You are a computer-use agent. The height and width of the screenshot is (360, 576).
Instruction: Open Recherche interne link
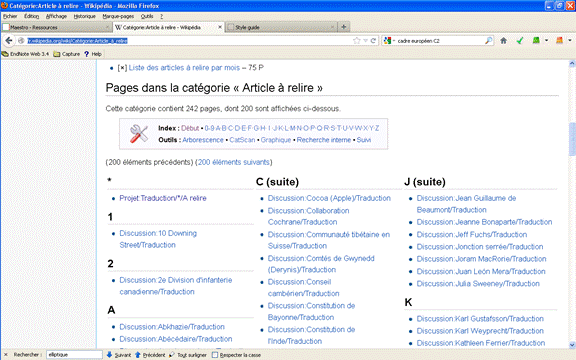click(x=324, y=140)
